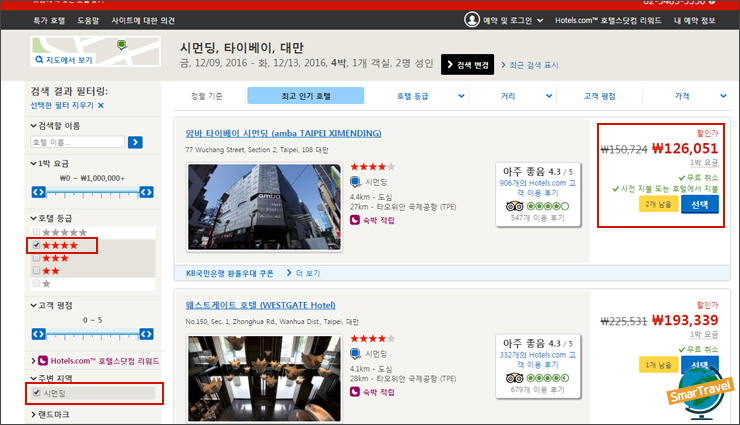Click the magnifier icon on 지도에서 보기
Screen dimensions: 740x425
coord(39,60)
